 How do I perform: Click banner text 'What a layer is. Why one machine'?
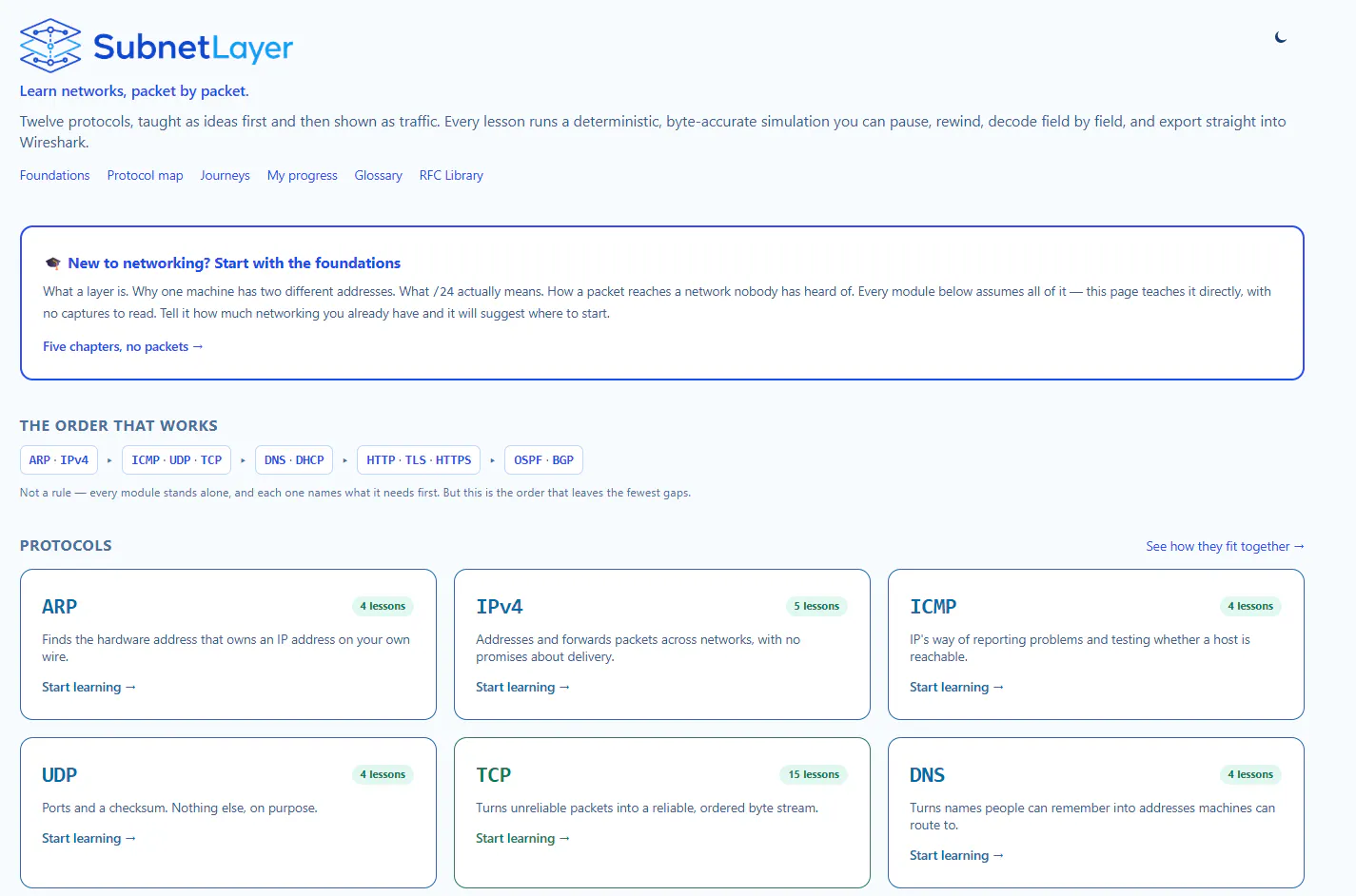(657, 302)
